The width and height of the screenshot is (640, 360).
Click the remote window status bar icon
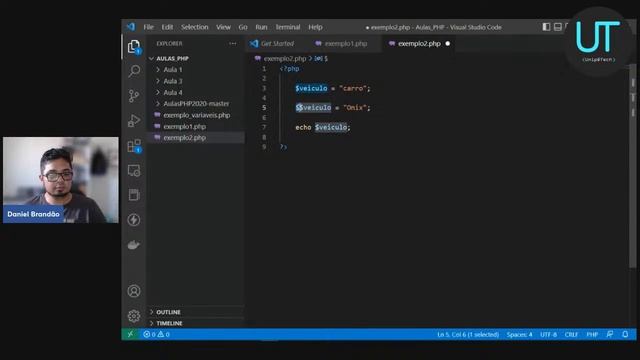130,334
